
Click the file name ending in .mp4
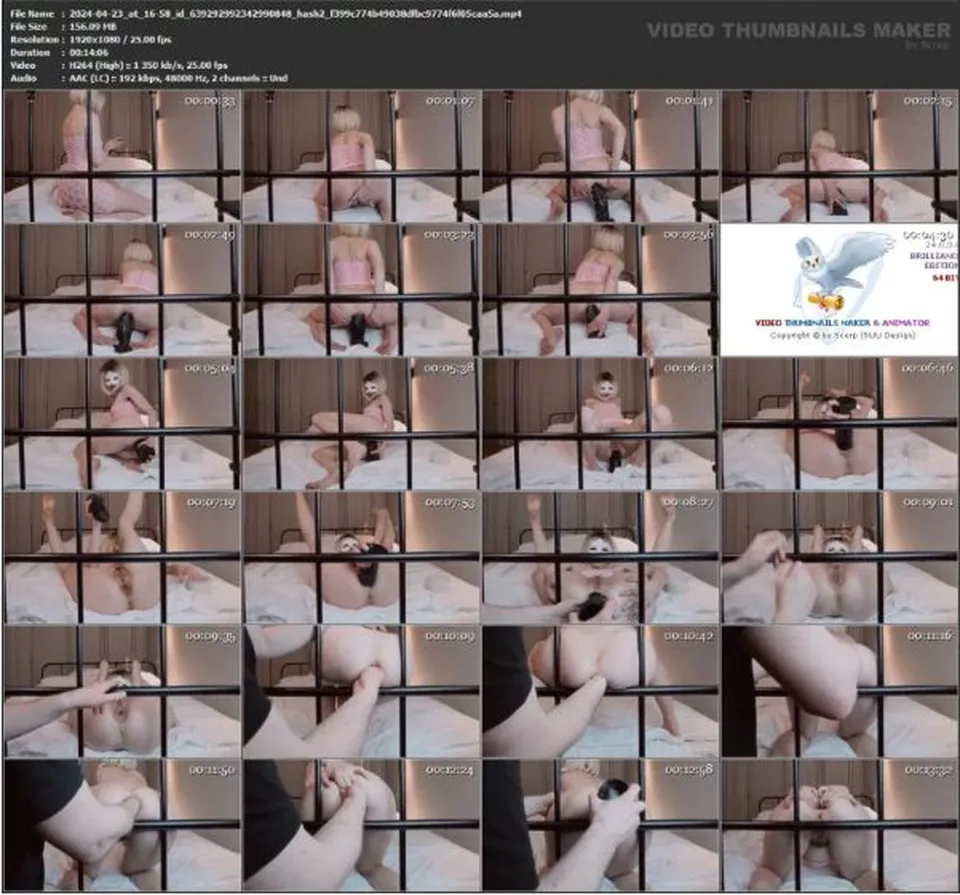[x=295, y=13]
